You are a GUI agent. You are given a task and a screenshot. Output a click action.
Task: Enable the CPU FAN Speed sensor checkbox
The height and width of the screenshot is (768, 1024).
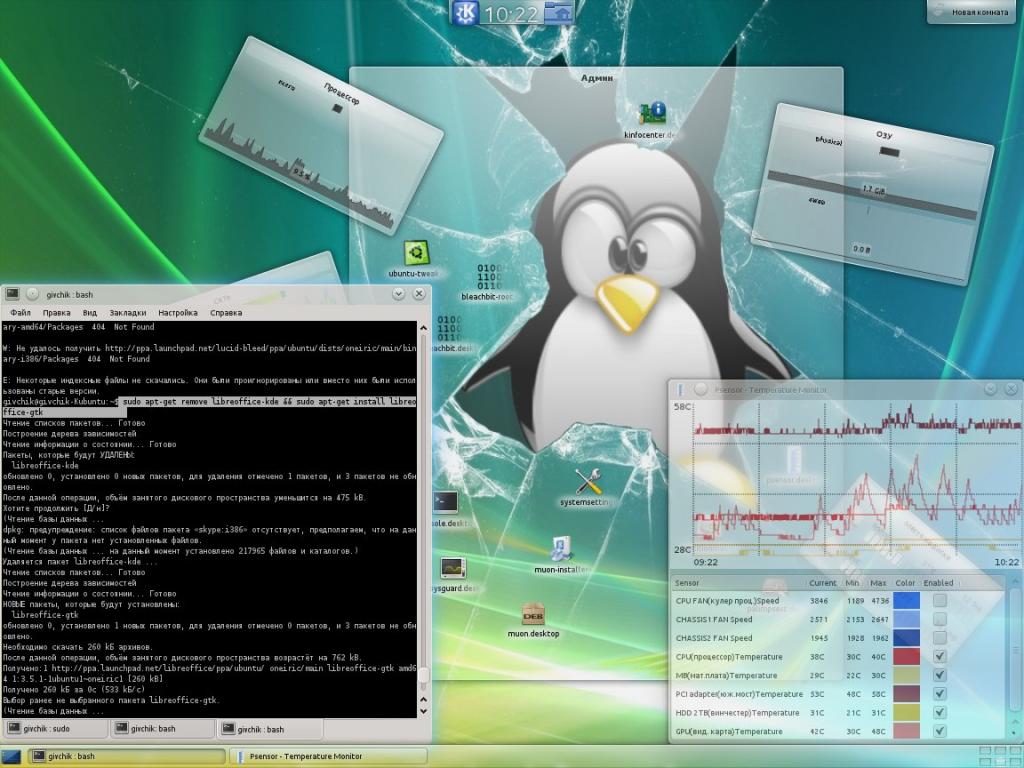(x=939, y=600)
